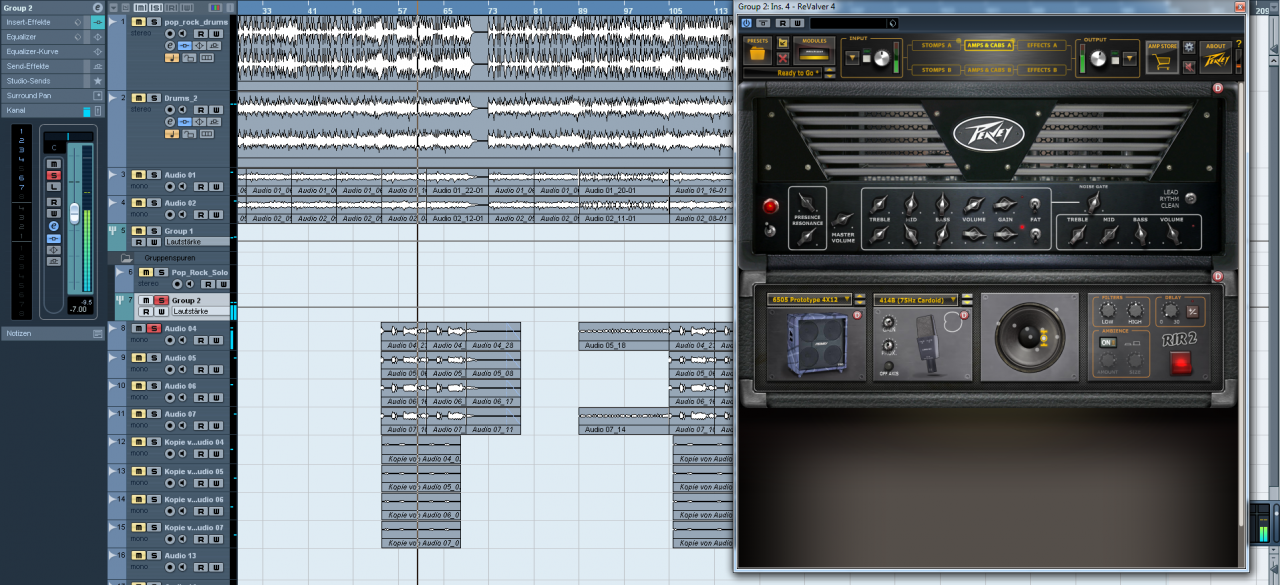
Task: Mute the pop_rock_drums track
Action: point(140,21)
